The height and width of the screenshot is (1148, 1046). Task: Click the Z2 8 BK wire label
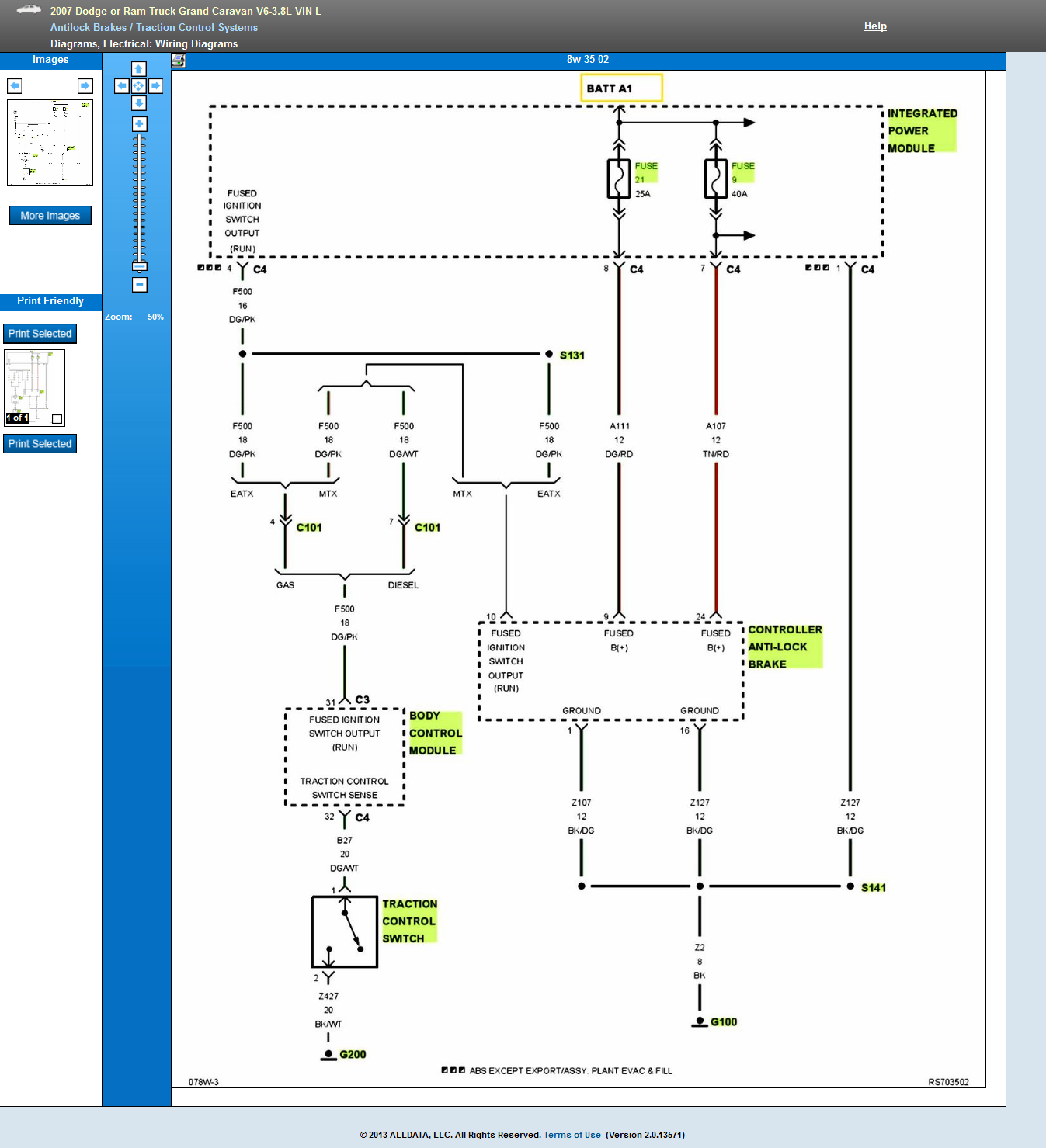point(700,962)
